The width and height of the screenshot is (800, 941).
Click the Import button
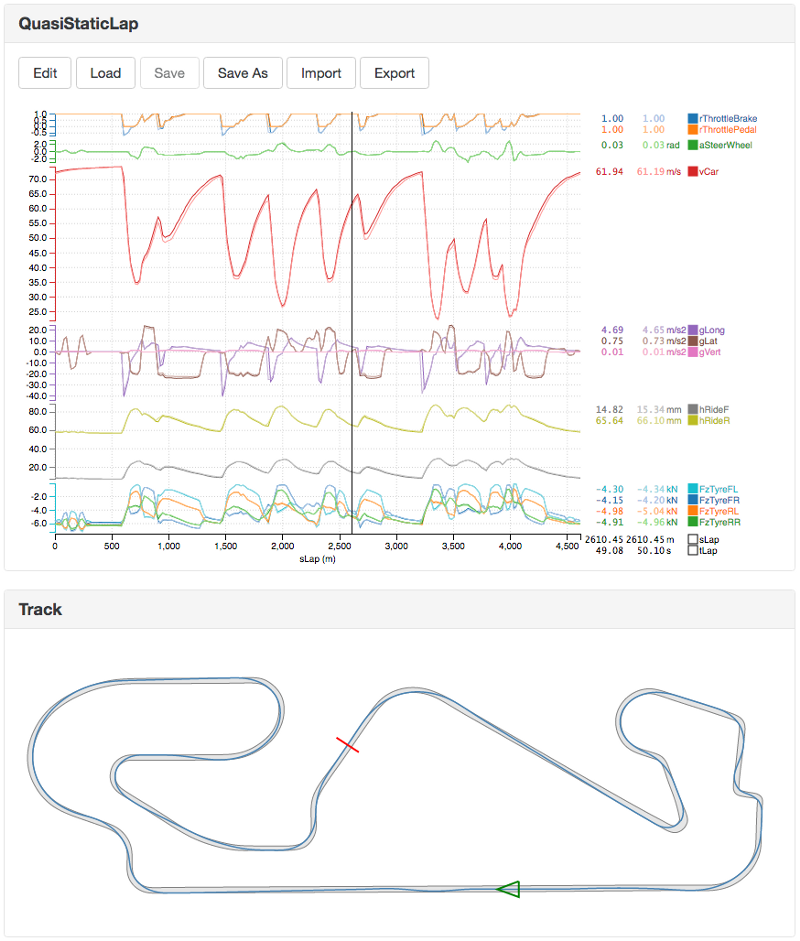coord(321,73)
